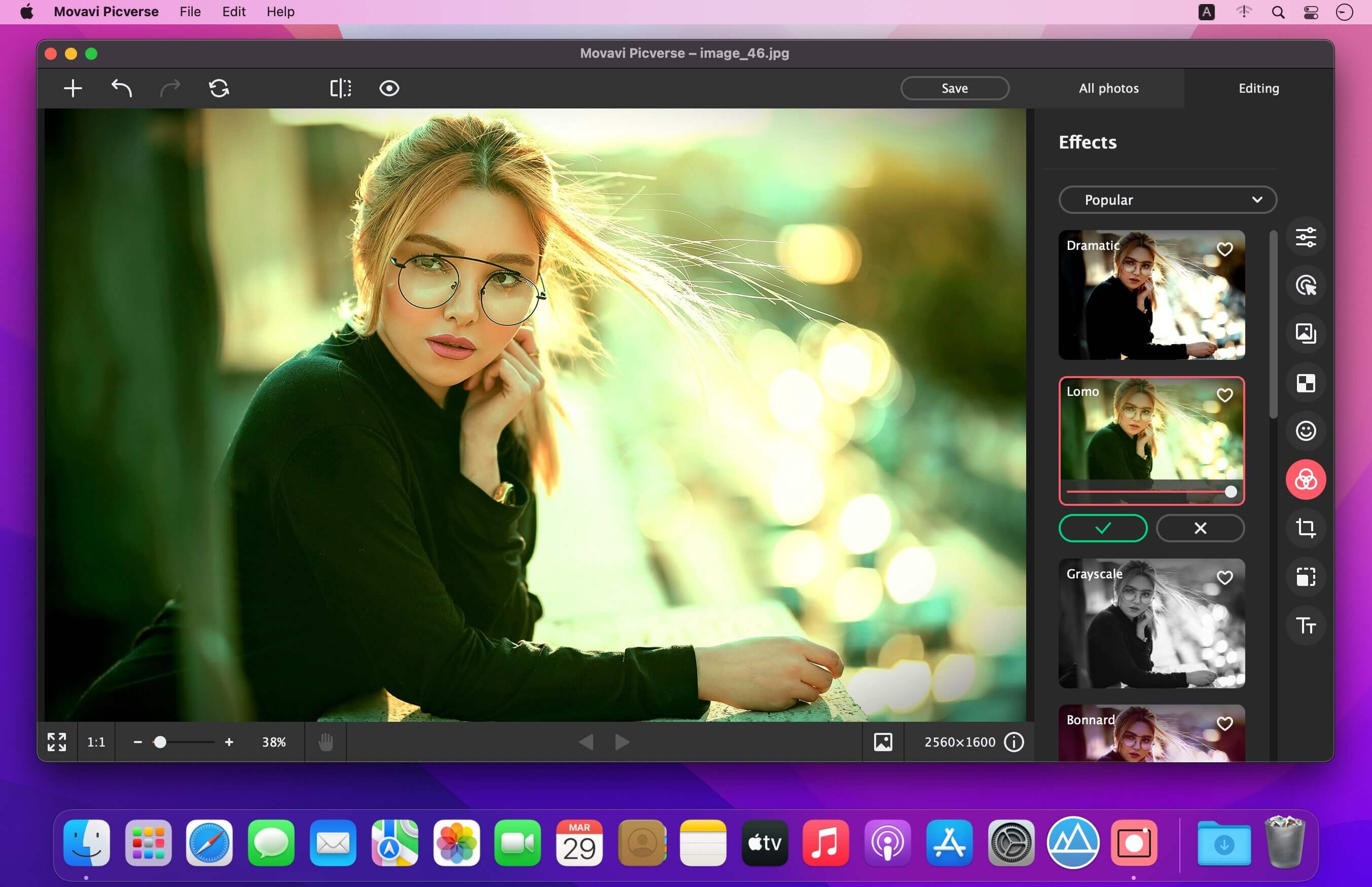The height and width of the screenshot is (887, 1372).
Task: Click the zoom level slider handle
Action: click(x=160, y=742)
